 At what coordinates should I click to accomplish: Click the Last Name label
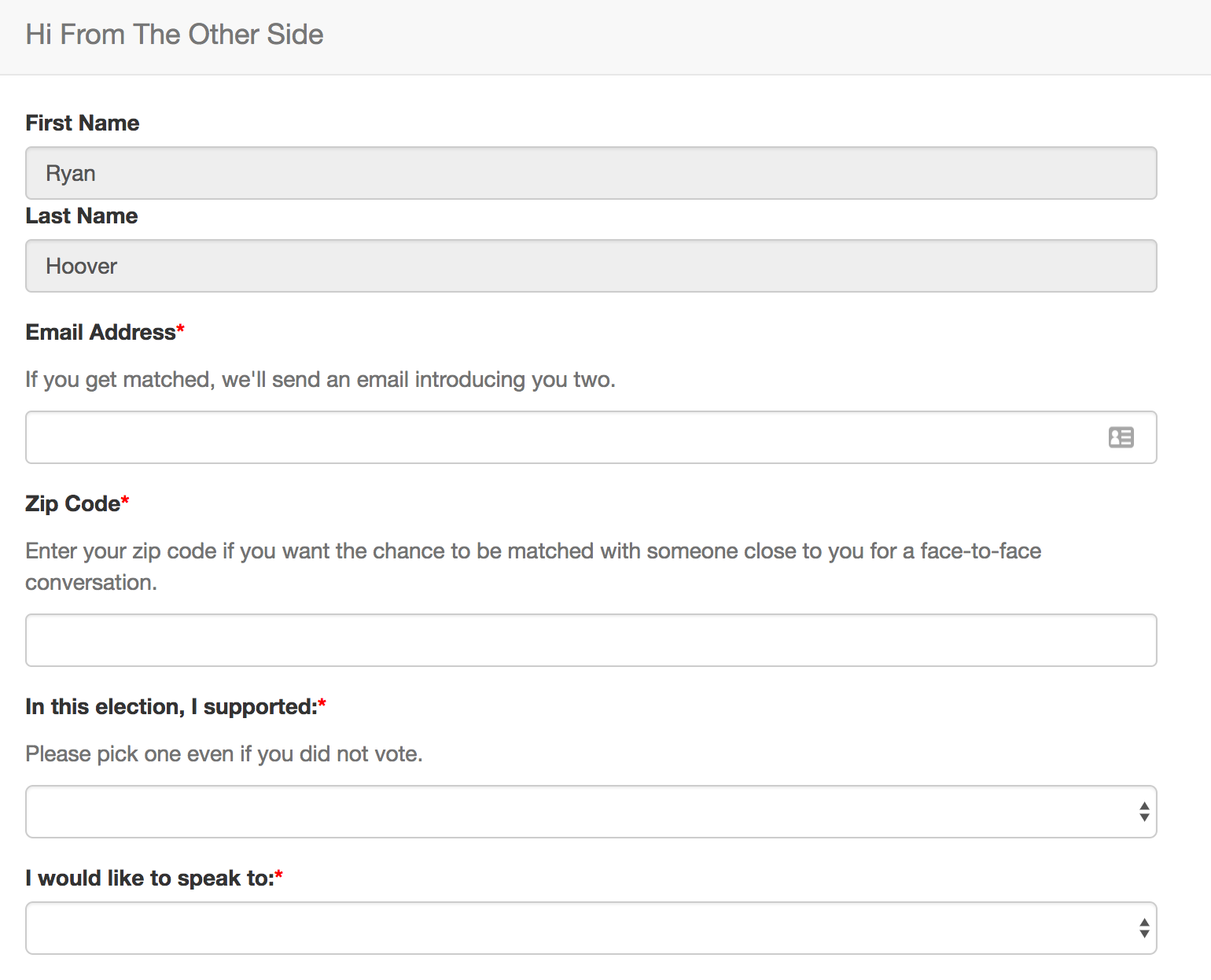pos(82,216)
